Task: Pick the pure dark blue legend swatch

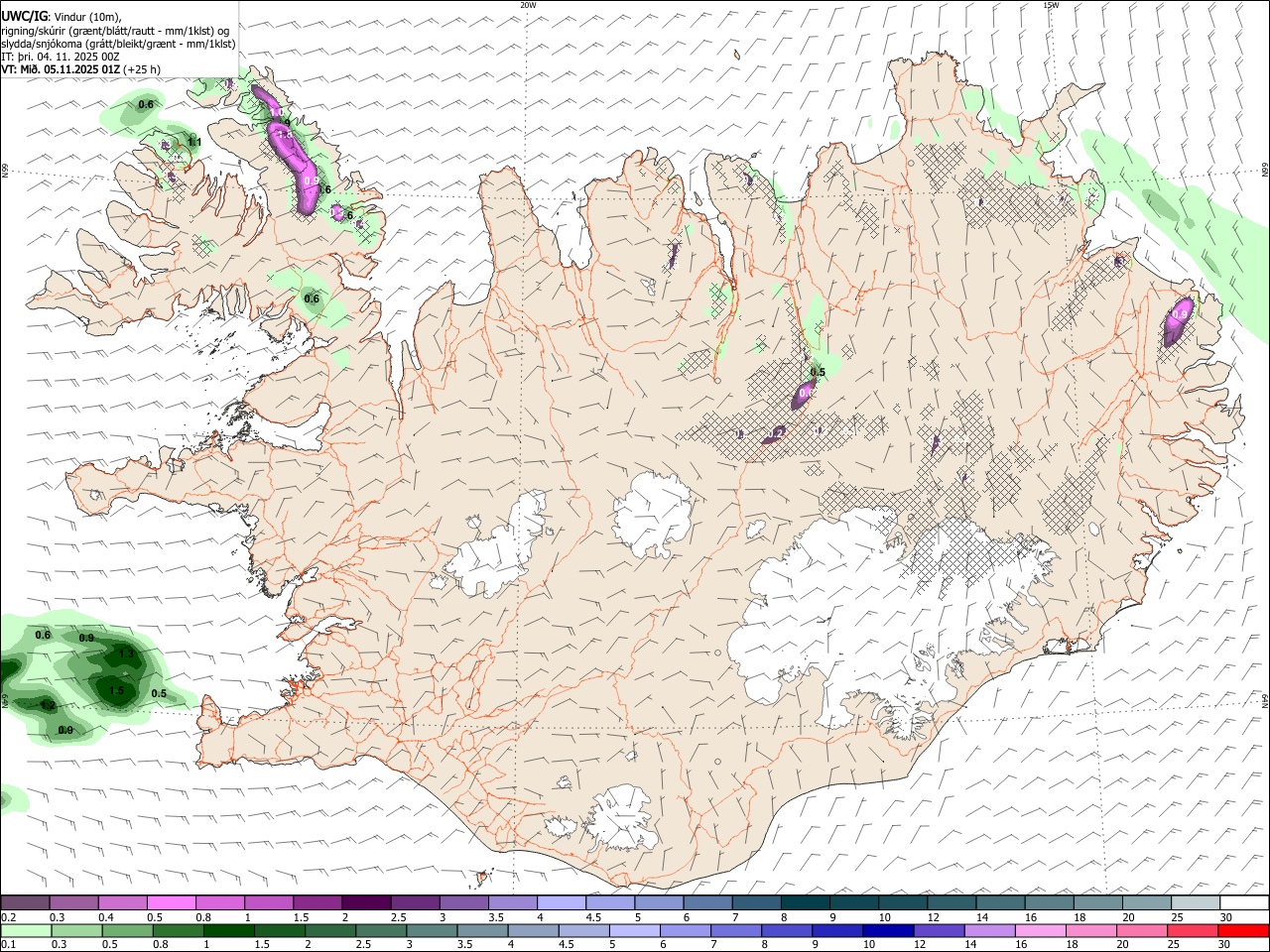Action: click(887, 931)
